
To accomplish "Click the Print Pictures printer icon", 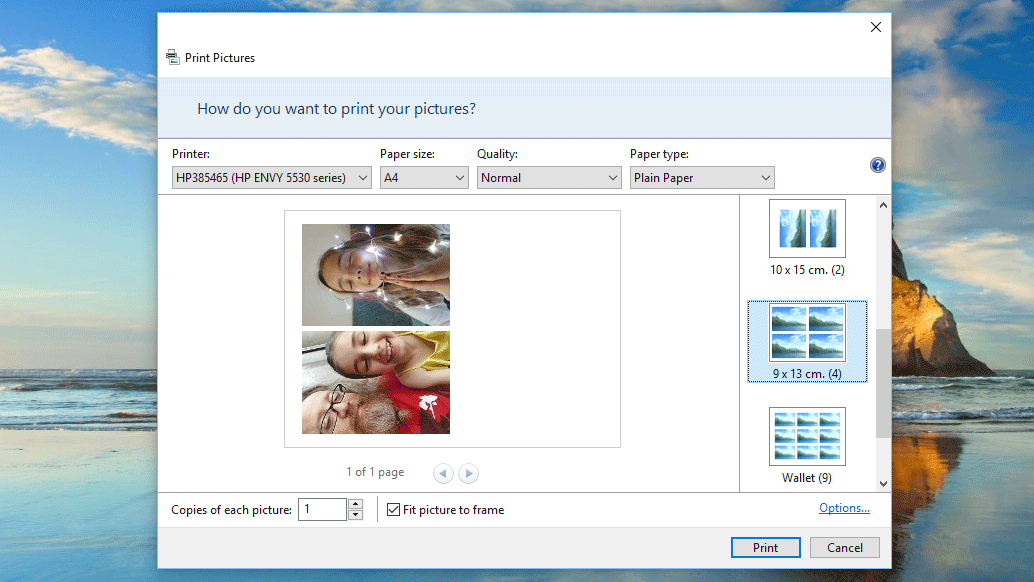I will 173,58.
